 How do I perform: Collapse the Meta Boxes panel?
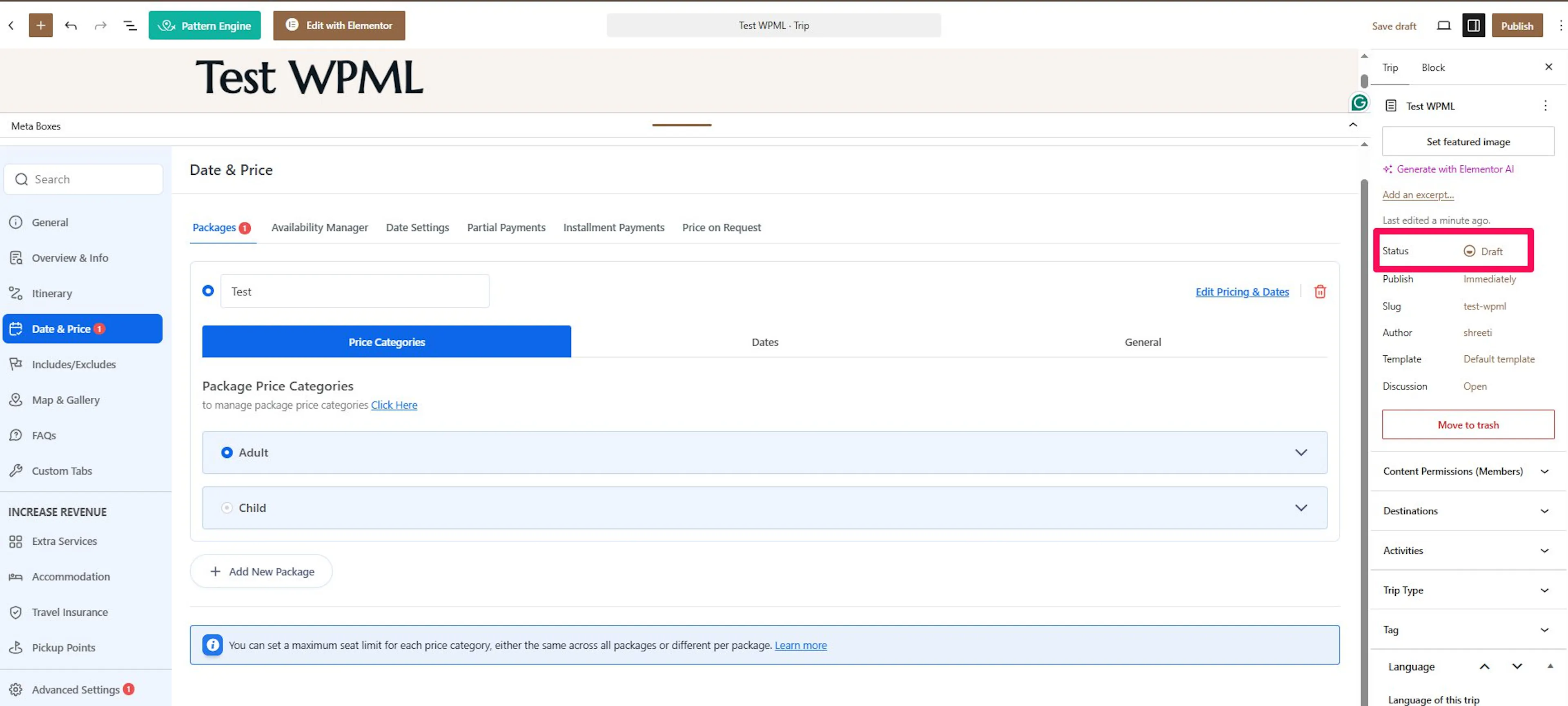pos(1352,125)
